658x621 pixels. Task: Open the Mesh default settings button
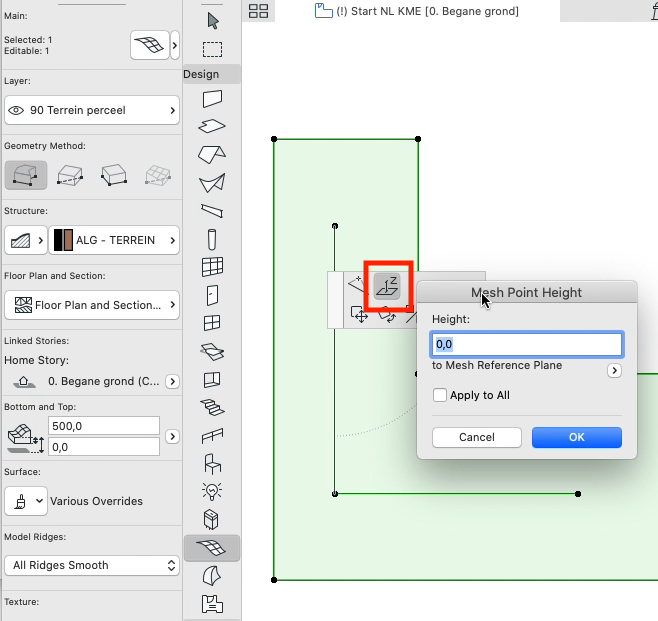(x=150, y=45)
